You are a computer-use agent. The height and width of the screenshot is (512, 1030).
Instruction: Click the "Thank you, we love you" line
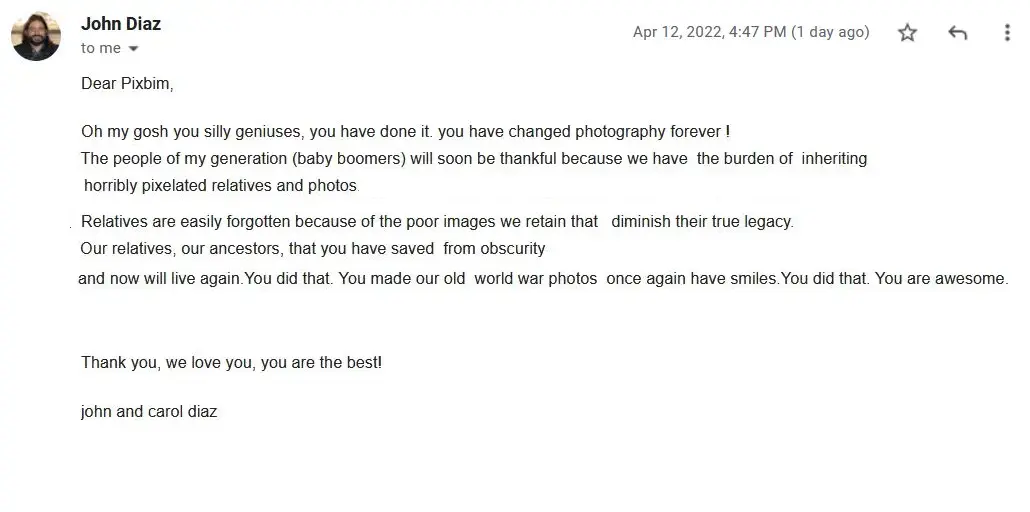click(231, 362)
